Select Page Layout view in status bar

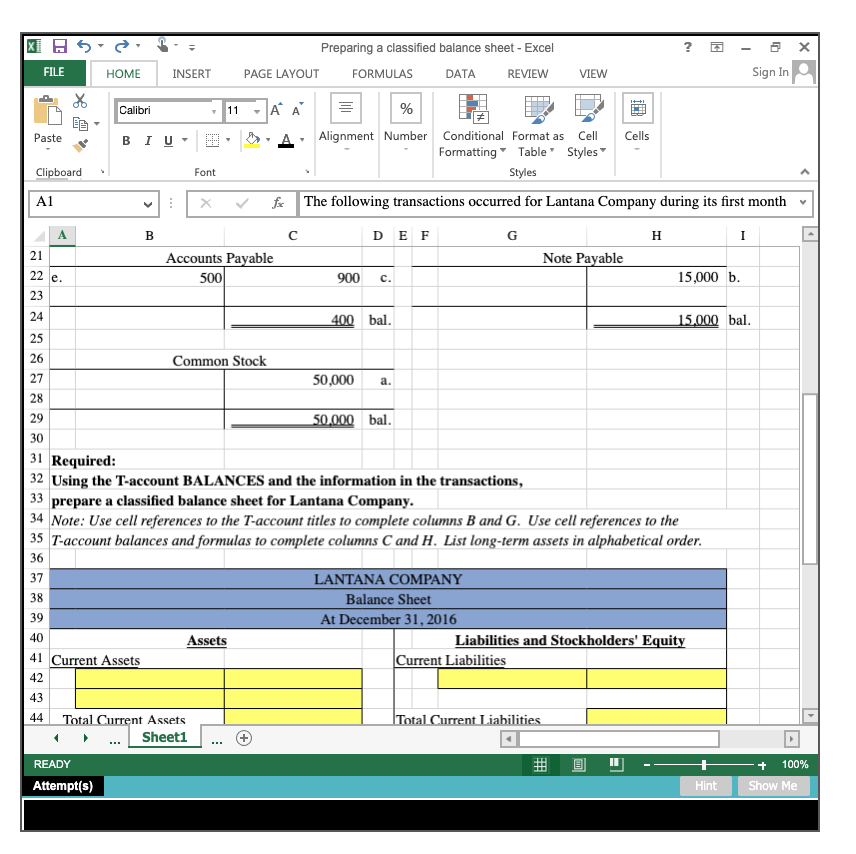click(578, 763)
